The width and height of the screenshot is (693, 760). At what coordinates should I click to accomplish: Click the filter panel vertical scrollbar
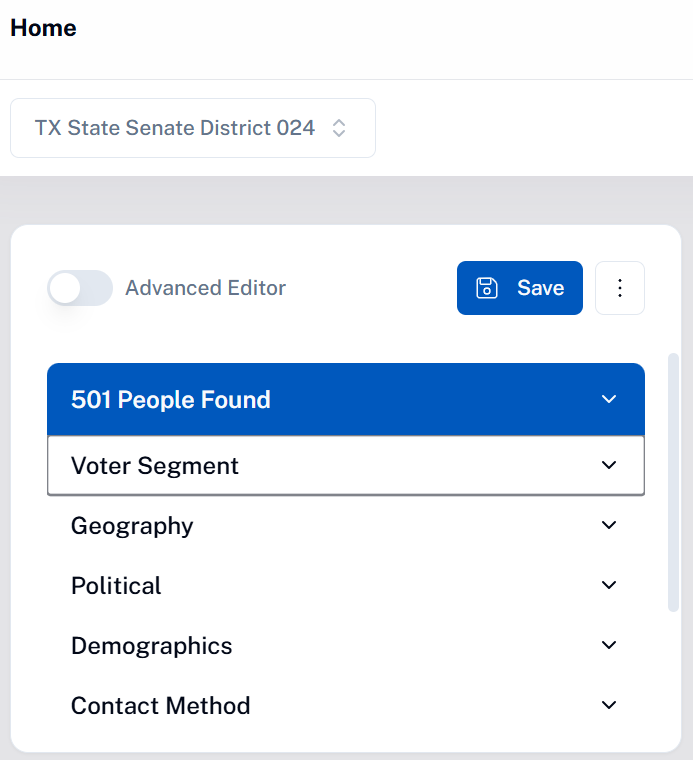[x=673, y=483]
